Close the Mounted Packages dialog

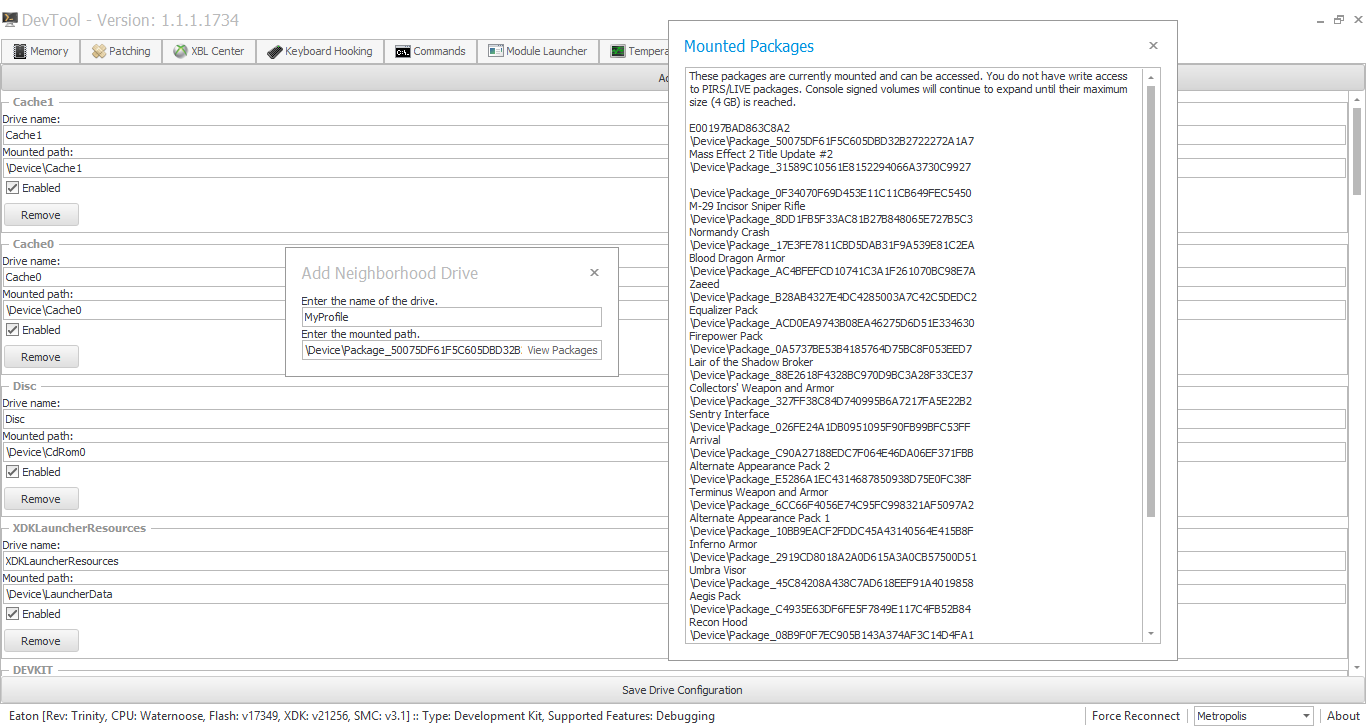1153,46
